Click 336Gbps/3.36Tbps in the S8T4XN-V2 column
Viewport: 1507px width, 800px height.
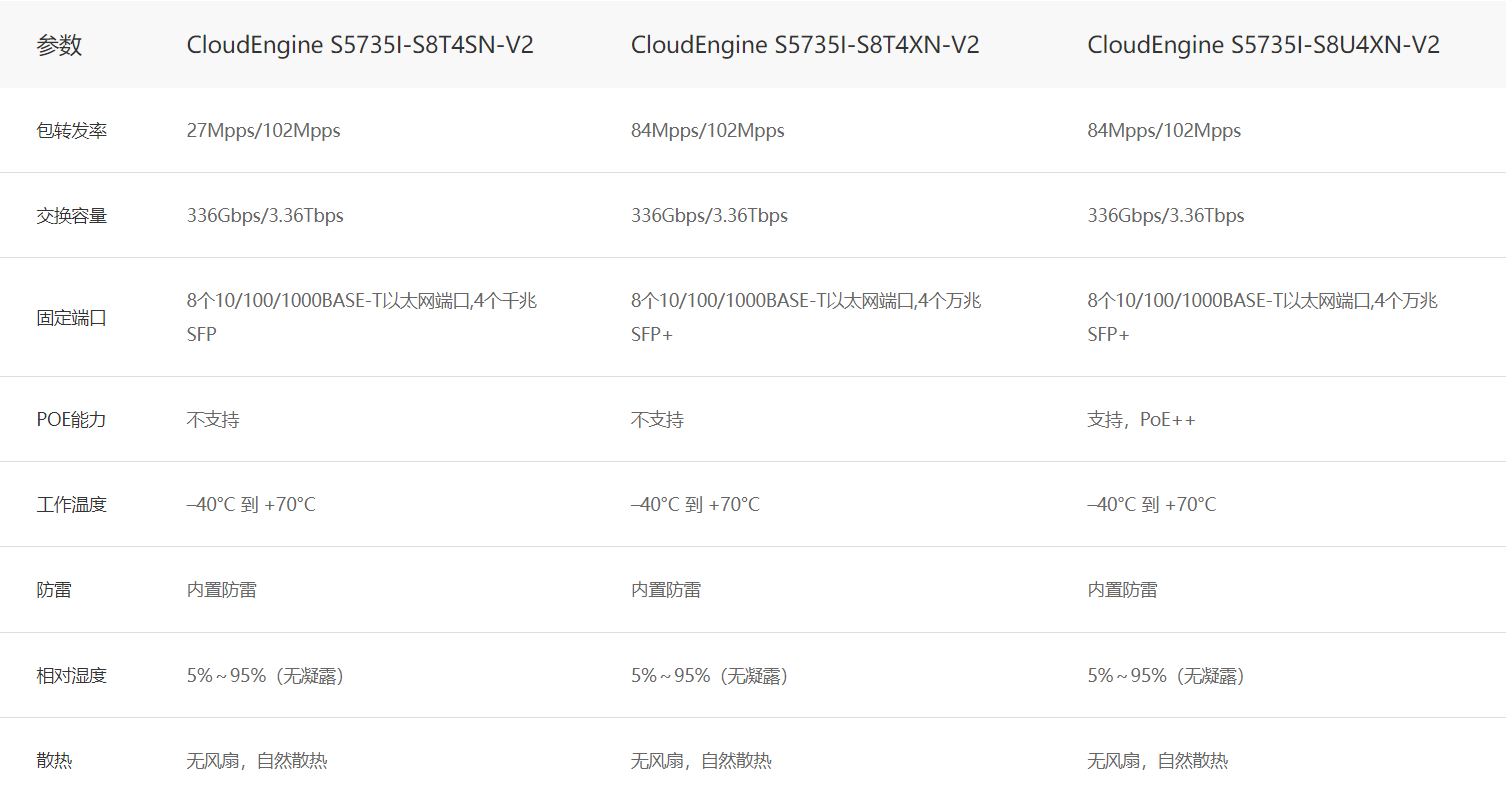pos(709,216)
